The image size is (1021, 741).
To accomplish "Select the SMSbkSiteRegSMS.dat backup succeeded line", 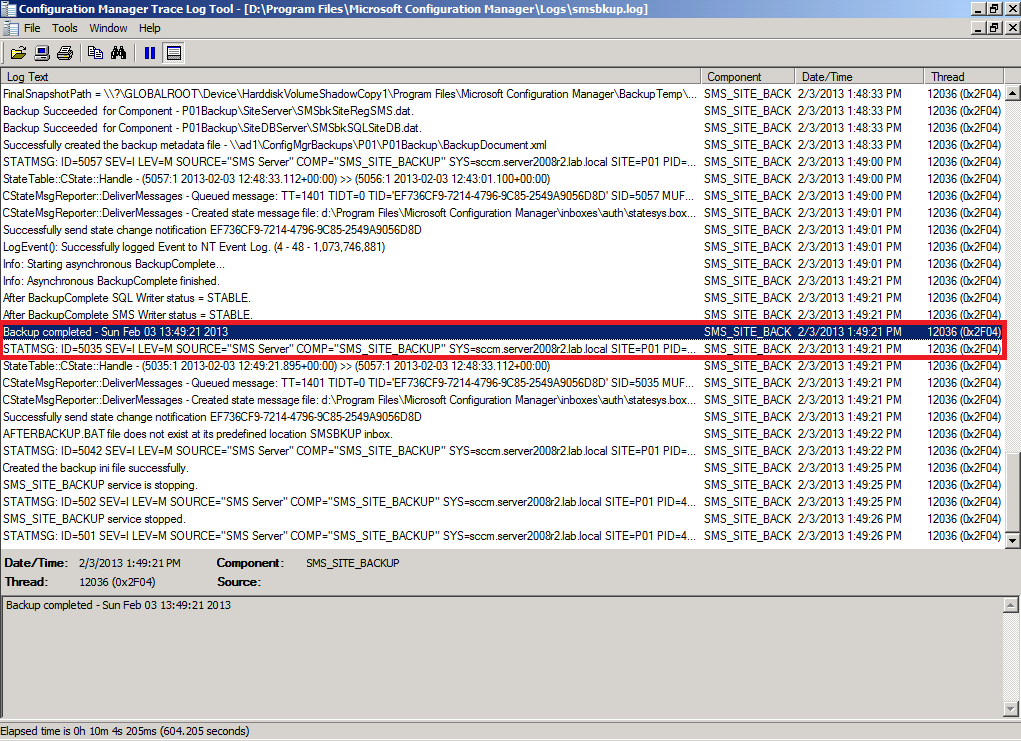I will (502, 111).
